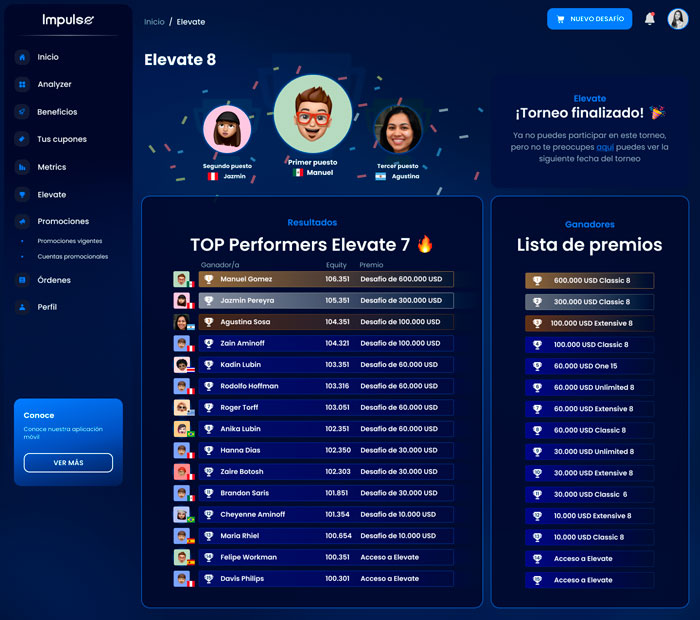Select the Zaire Botosh result row
Image resolution: width=700 pixels, height=620 pixels.
pos(326,472)
